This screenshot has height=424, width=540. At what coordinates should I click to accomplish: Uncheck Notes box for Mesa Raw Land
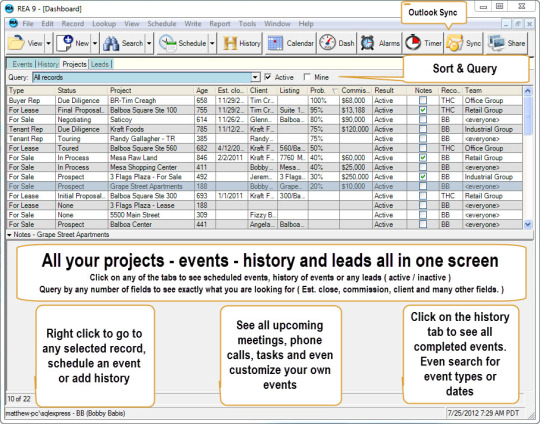click(423, 157)
